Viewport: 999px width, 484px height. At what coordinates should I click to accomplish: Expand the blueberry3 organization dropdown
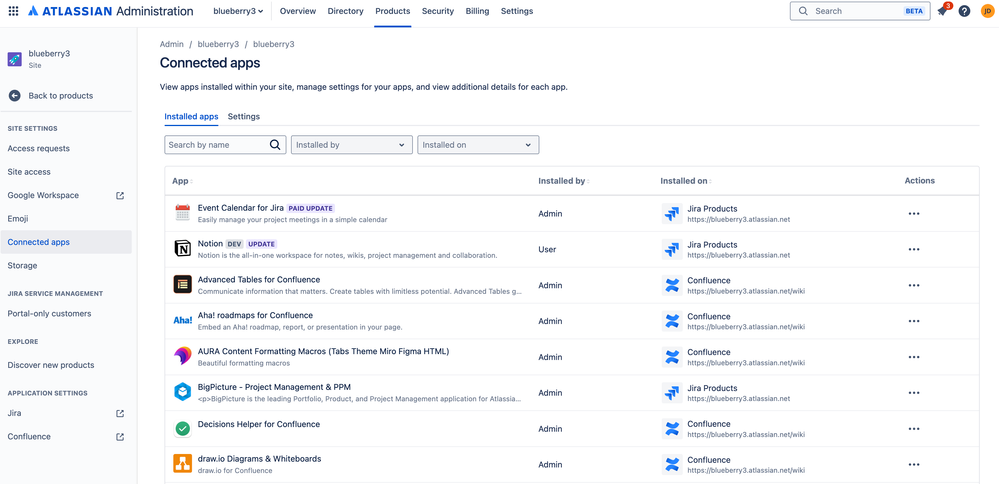tap(238, 11)
